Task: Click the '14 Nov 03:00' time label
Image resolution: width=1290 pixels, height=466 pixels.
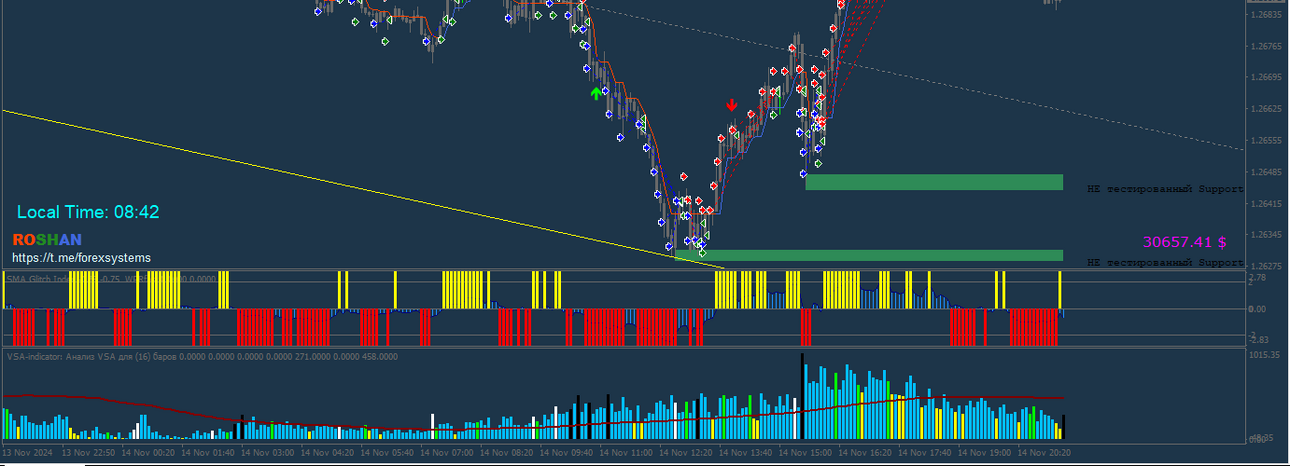Action: (x=266, y=452)
